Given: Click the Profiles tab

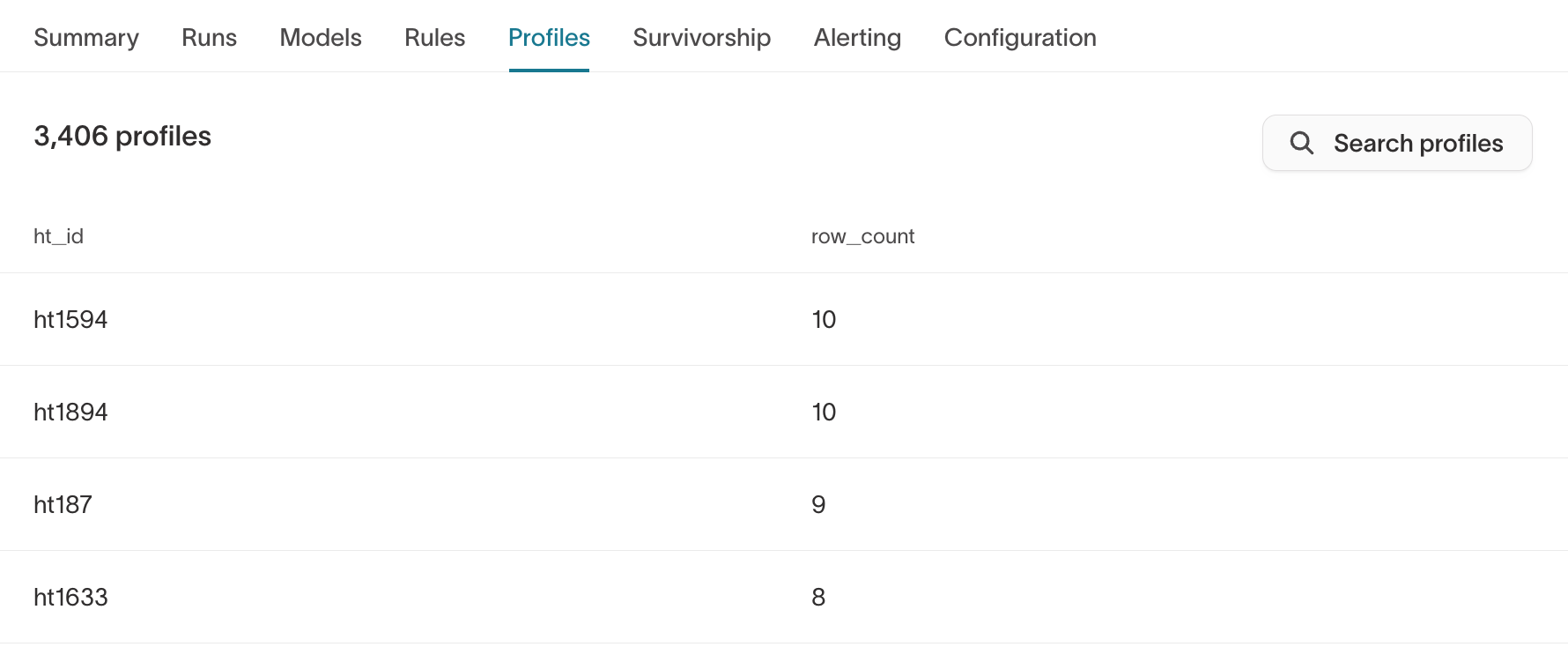Looking at the screenshot, I should [549, 38].
